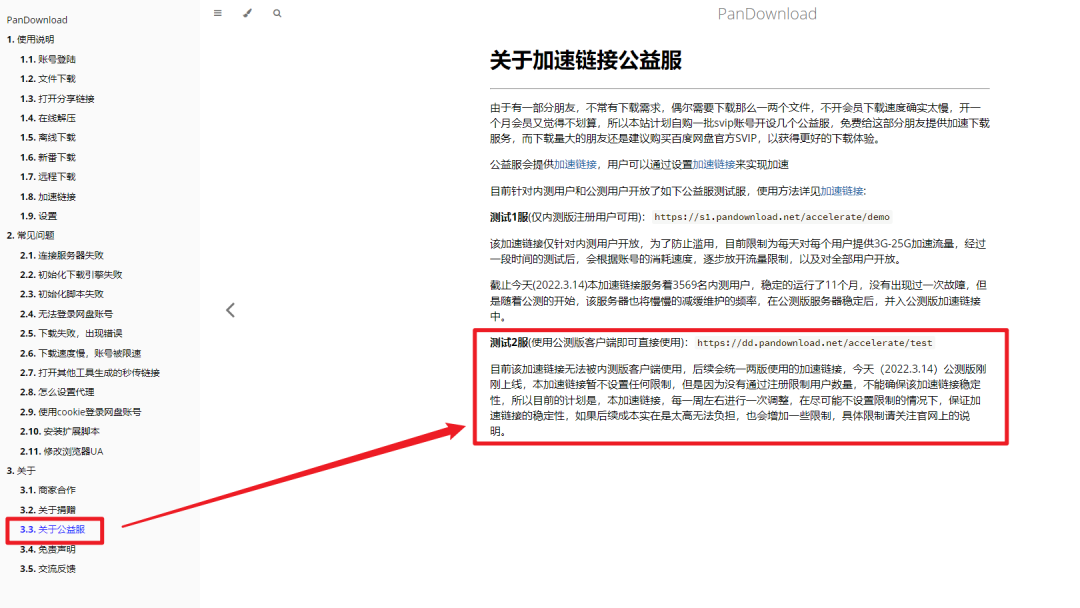Click the 关于加速链接公益服 page heading

(x=586, y=61)
